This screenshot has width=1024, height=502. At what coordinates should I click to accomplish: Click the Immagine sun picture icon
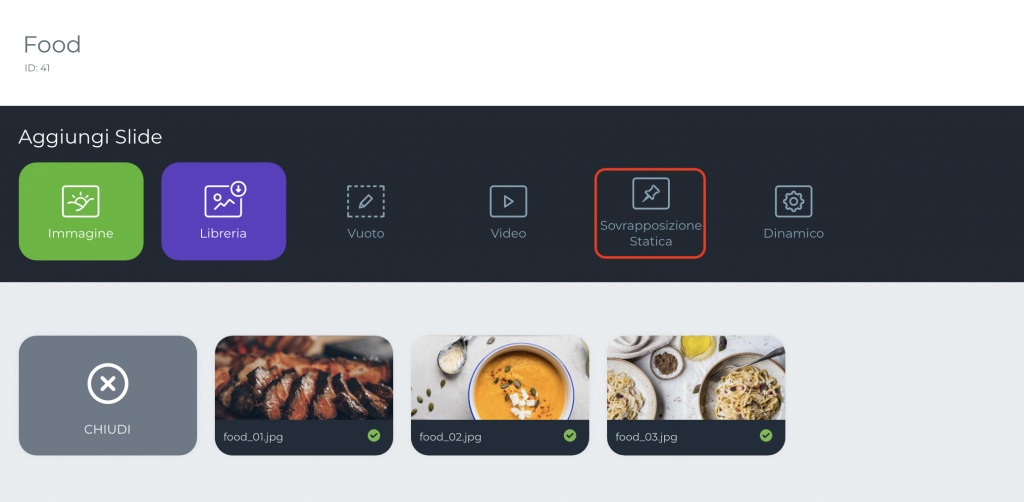(x=80, y=201)
